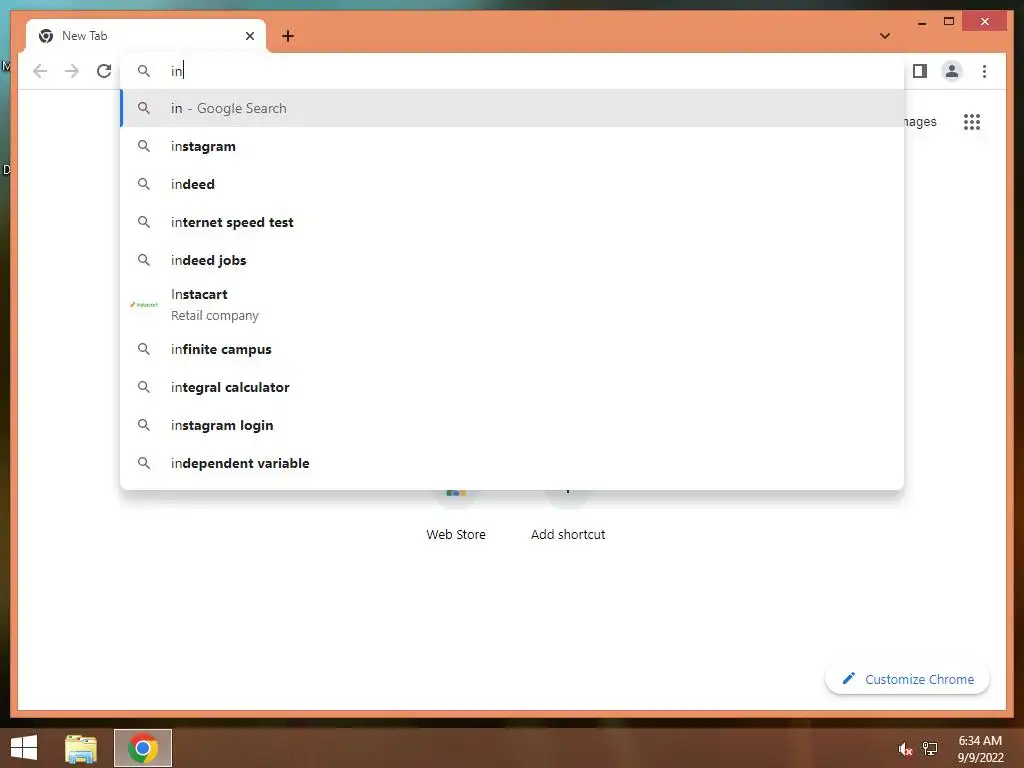Expand the tab search chevron
This screenshot has width=1024, height=768.
click(x=885, y=36)
